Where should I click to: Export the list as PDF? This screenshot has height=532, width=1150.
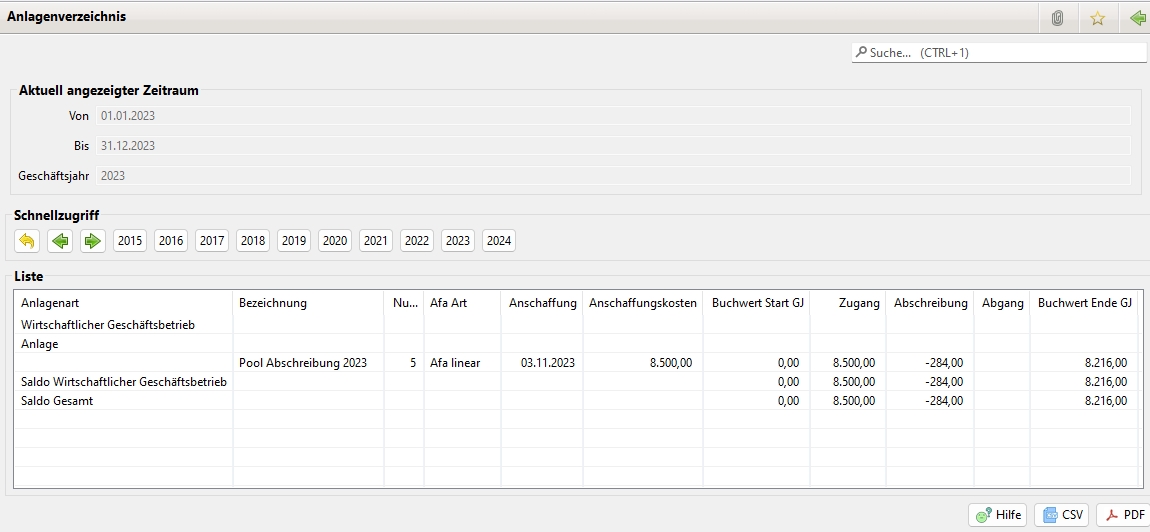(x=1123, y=515)
